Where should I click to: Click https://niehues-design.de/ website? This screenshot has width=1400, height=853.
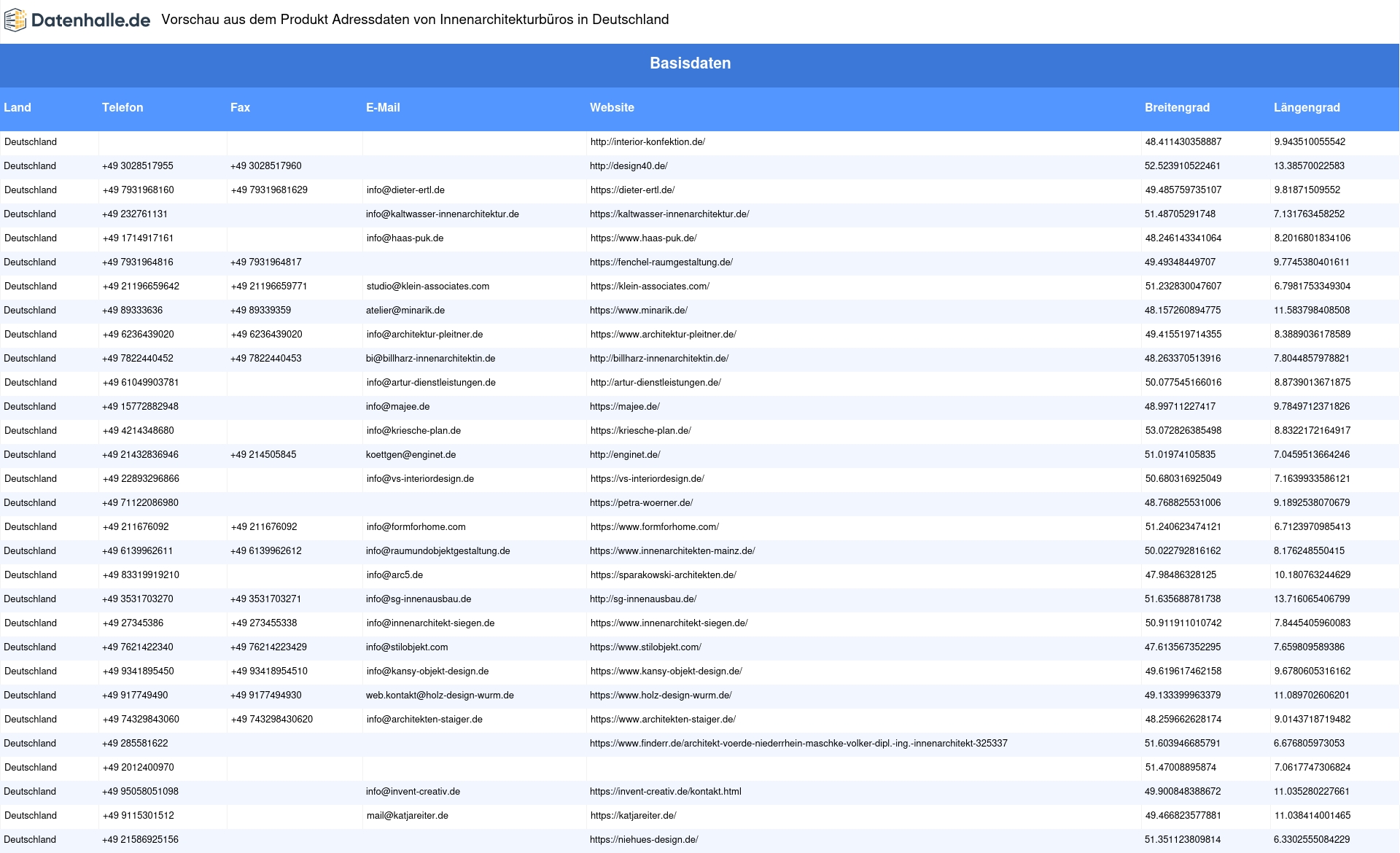pyautogui.click(x=644, y=840)
